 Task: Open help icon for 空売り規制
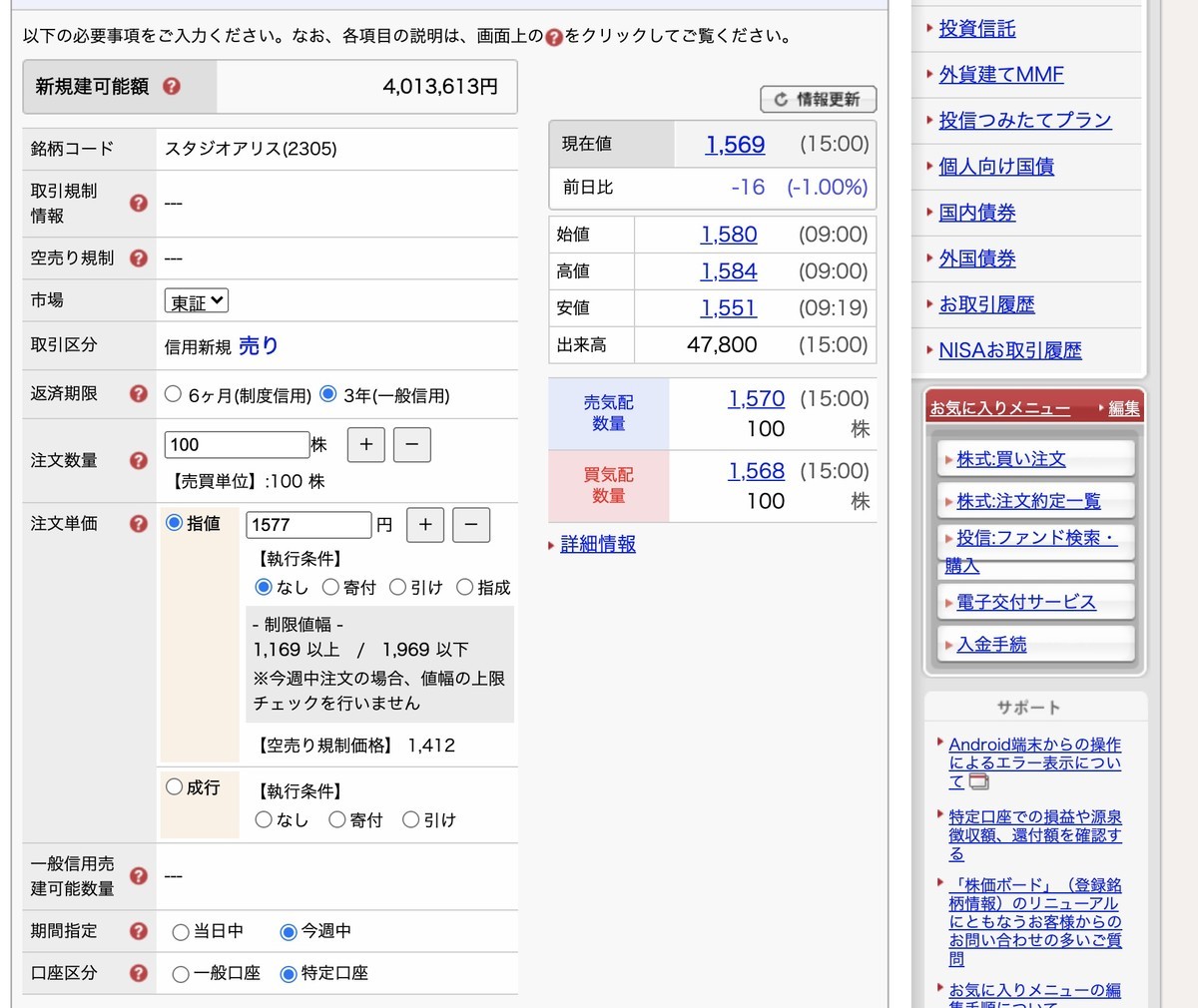click(x=139, y=258)
